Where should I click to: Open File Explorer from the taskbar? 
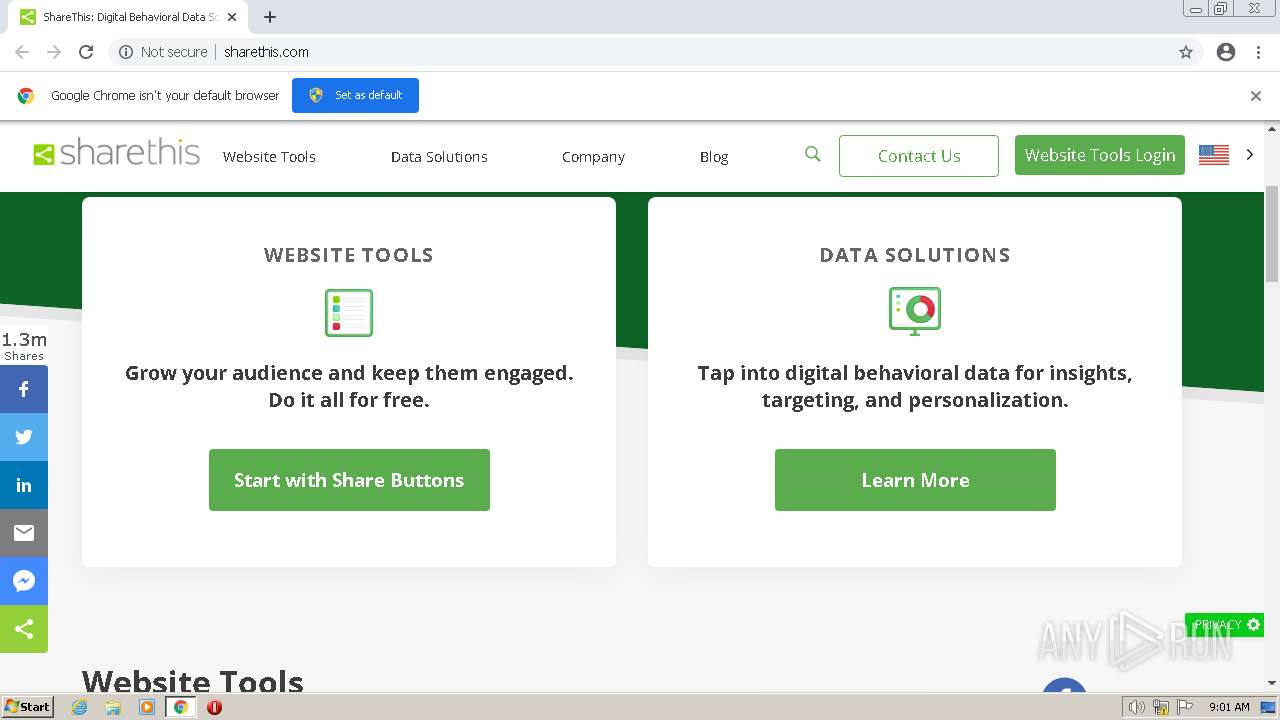pyautogui.click(x=113, y=707)
